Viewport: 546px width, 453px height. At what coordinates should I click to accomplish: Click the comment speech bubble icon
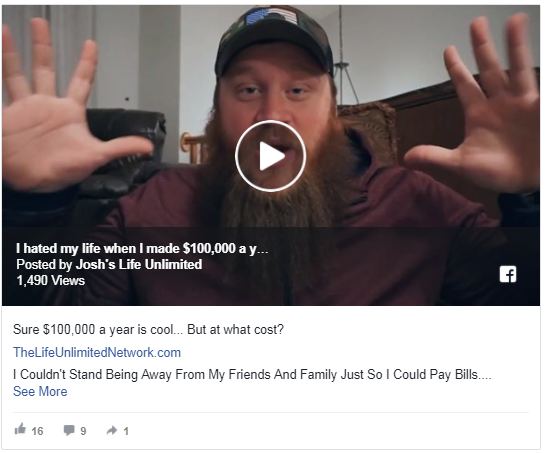(69, 430)
